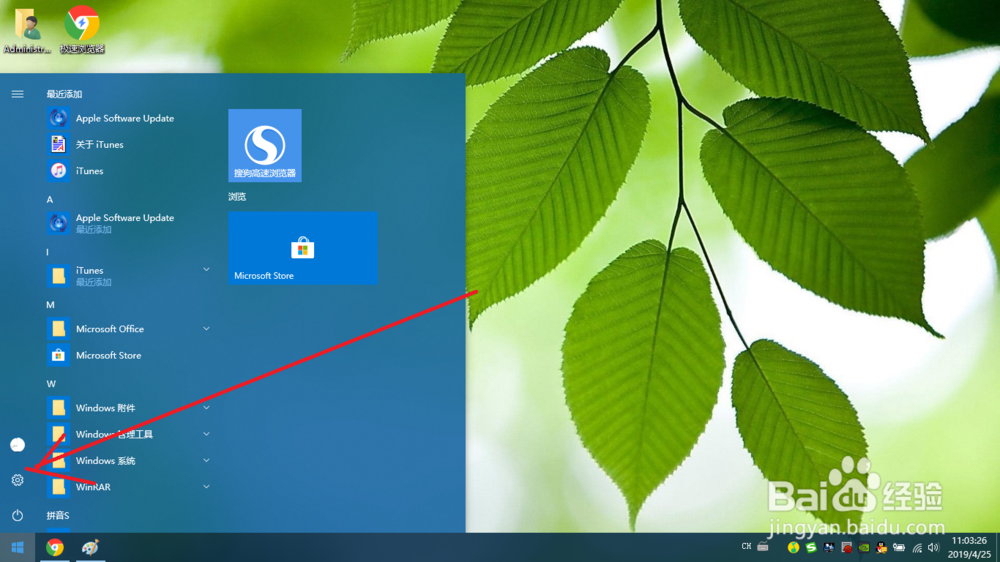Click the battery/power tray icon

click(899, 547)
